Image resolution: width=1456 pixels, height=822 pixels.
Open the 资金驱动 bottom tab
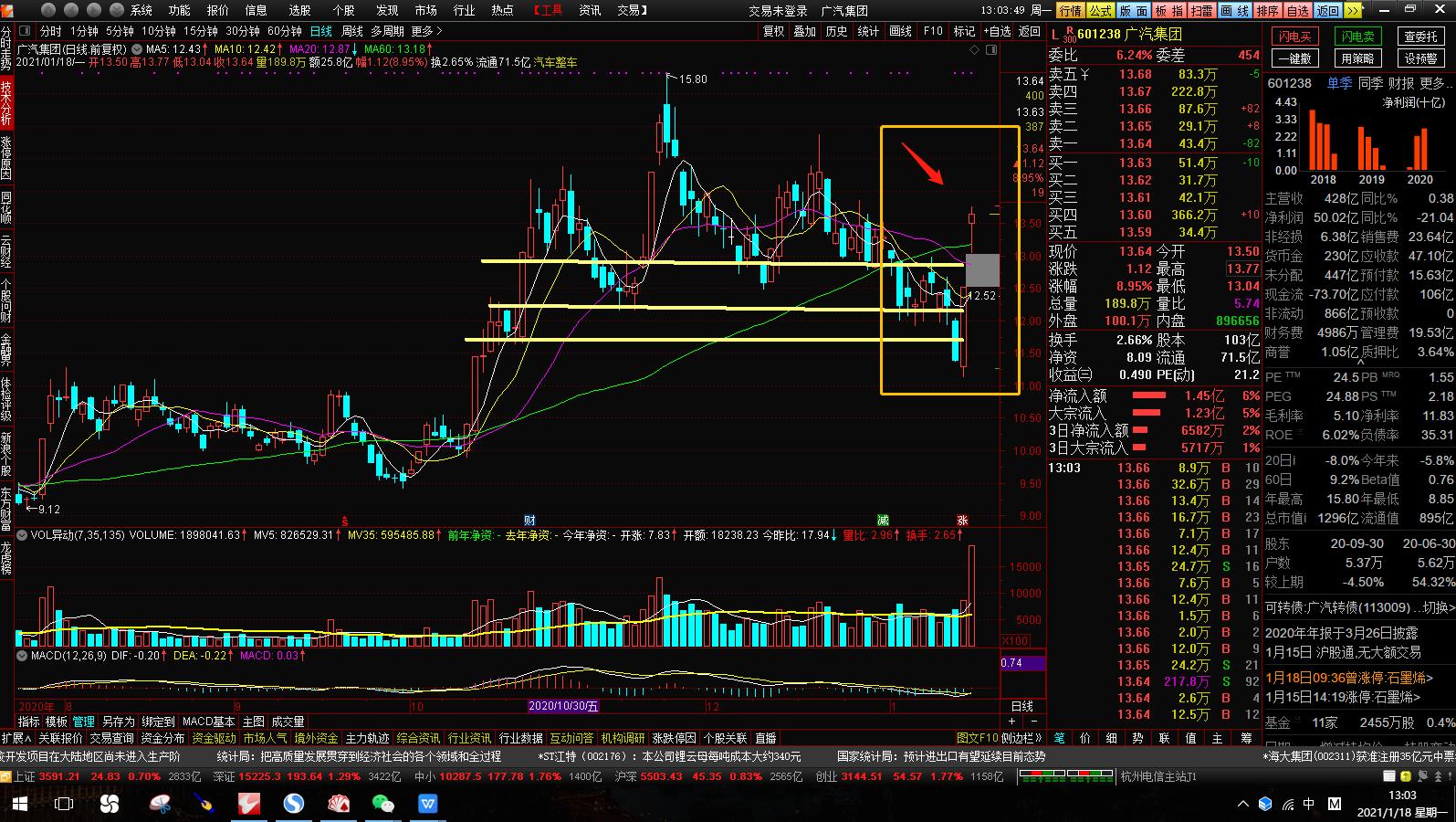click(x=215, y=738)
